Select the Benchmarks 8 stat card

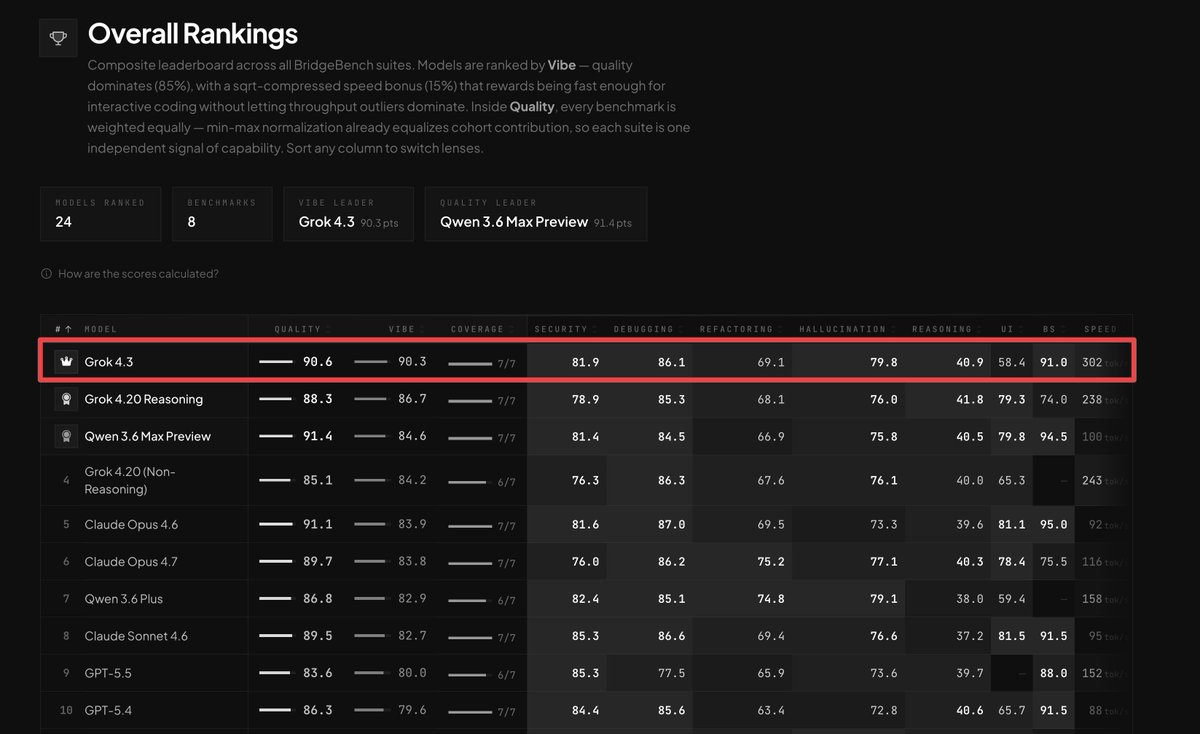point(222,214)
